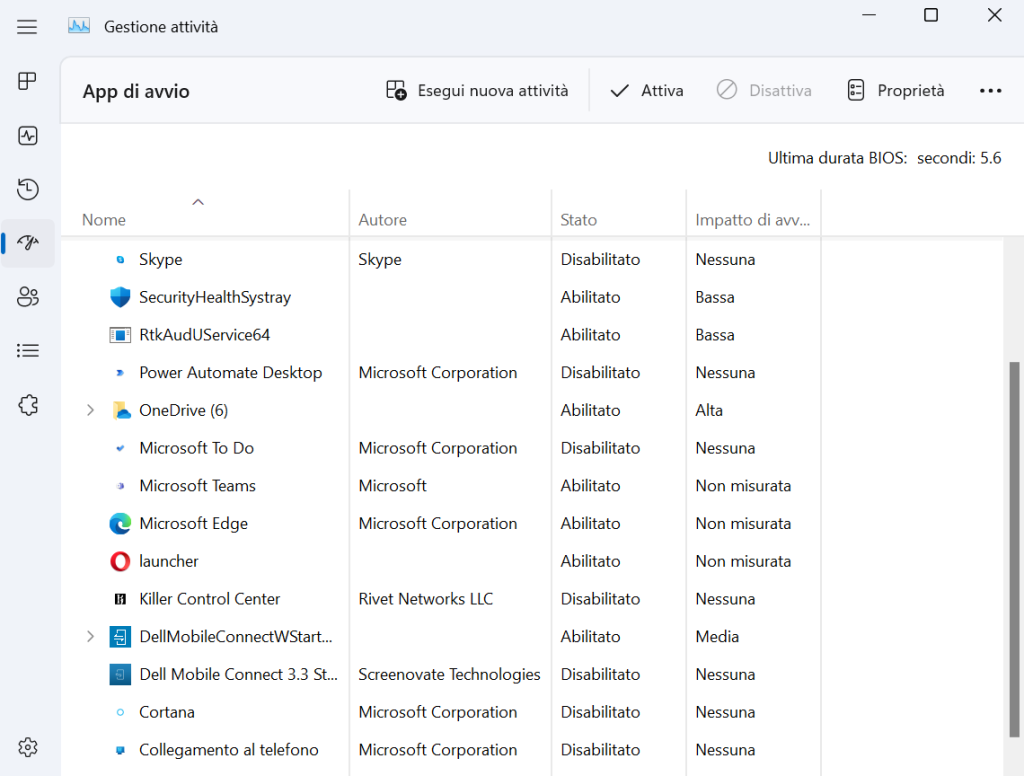Screen dimensions: 1024x776
Task: Open the Users page in sidebar
Action: [27, 297]
